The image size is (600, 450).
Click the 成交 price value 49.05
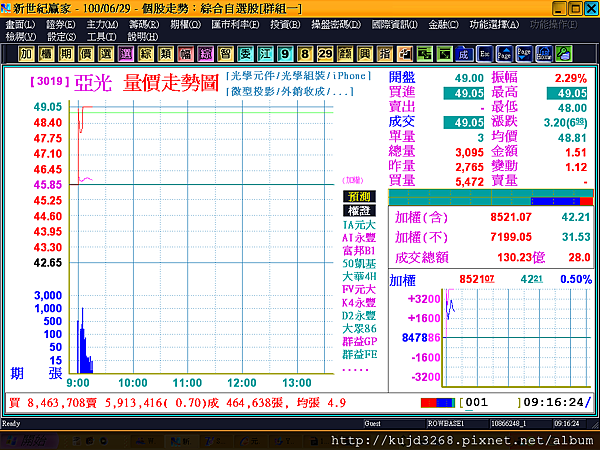(464, 122)
